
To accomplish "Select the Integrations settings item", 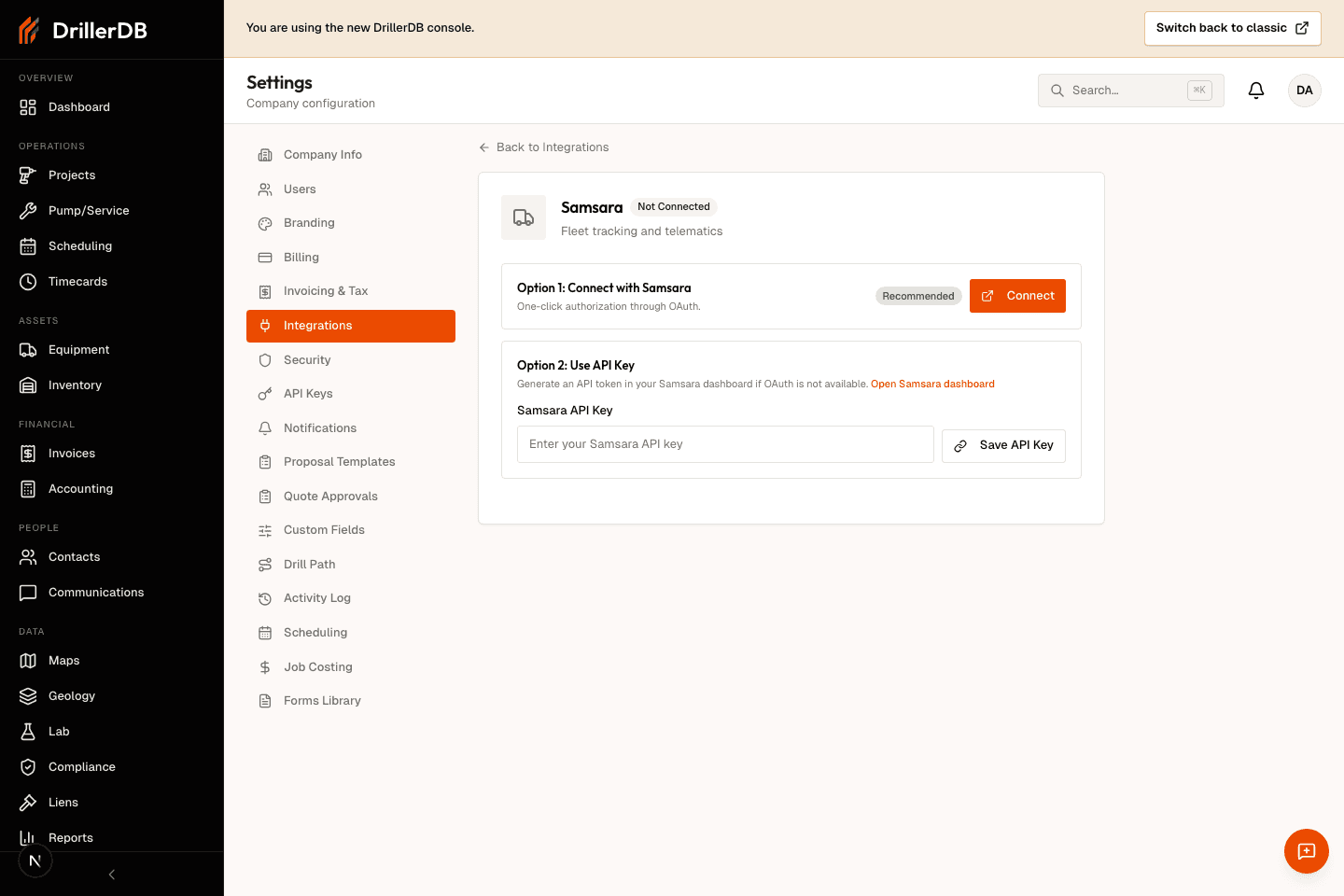I will tap(351, 326).
